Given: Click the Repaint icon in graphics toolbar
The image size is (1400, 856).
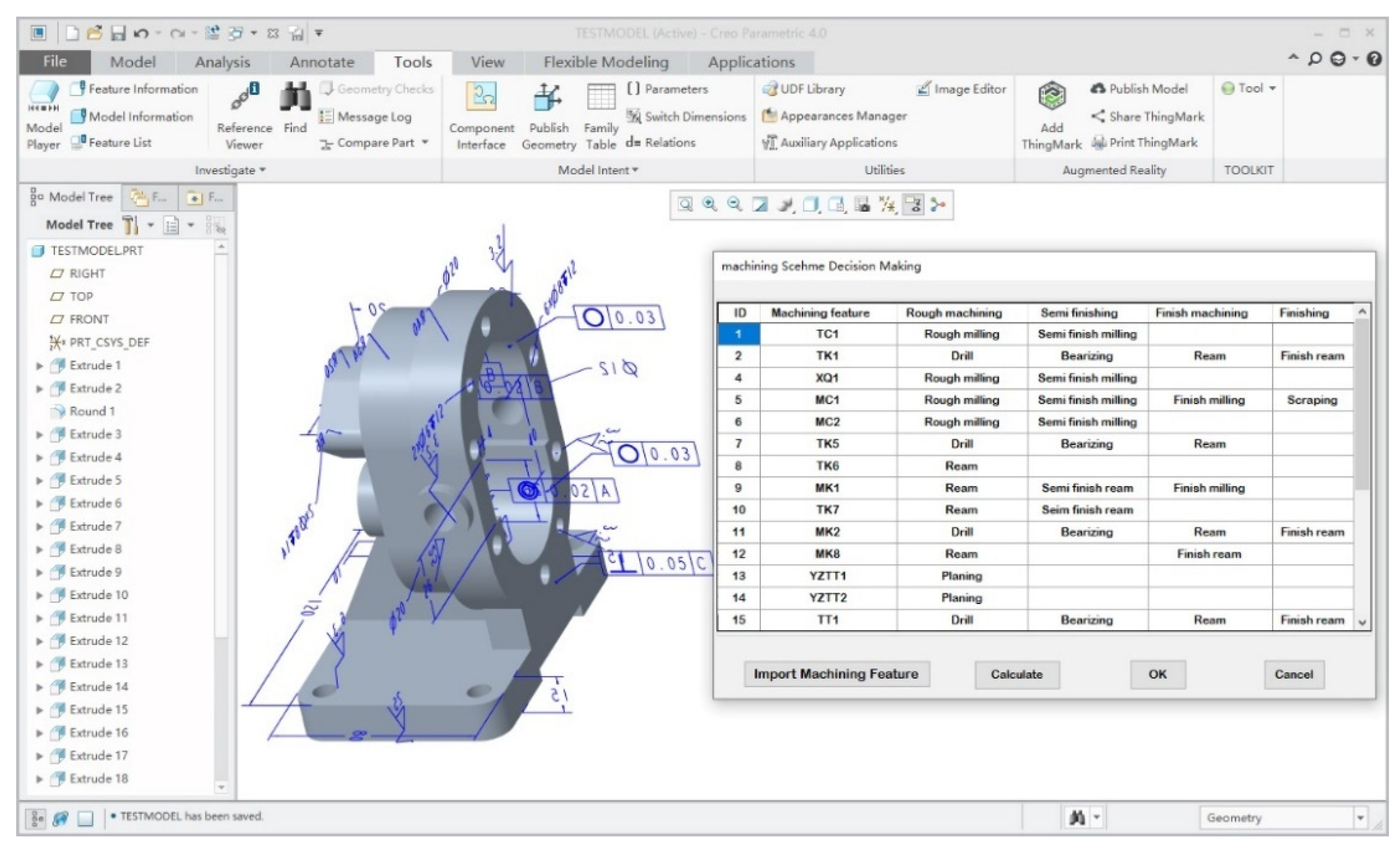Looking at the screenshot, I should pos(760,205).
